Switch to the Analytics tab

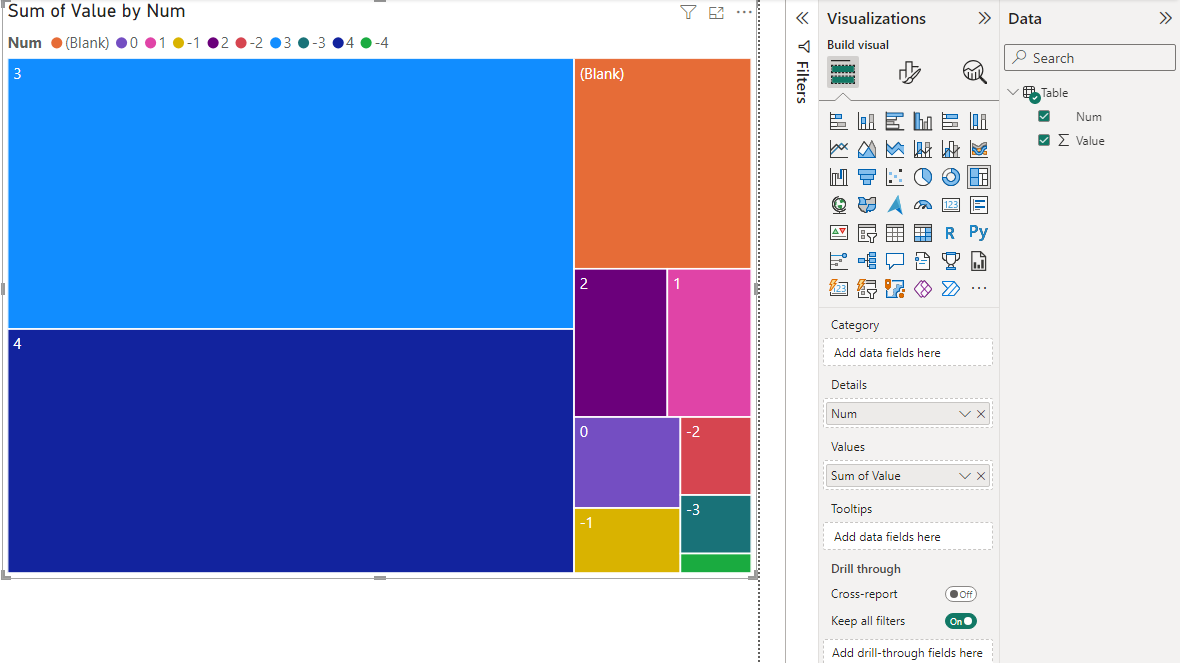pyautogui.click(x=975, y=73)
